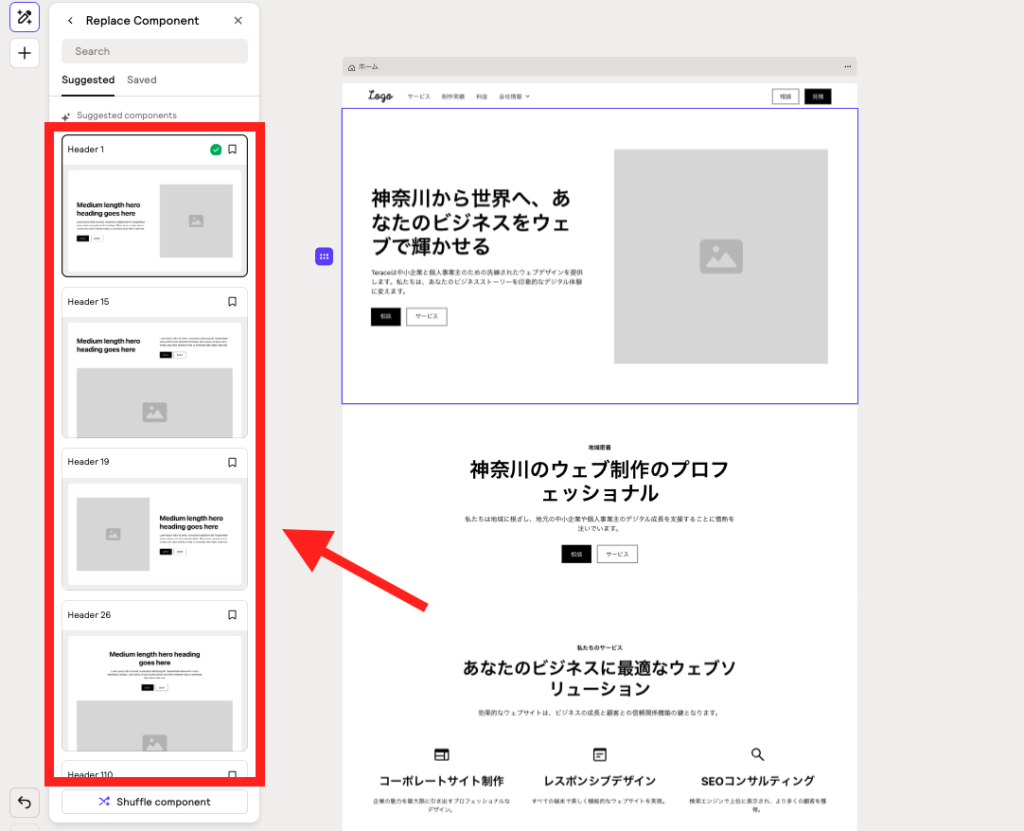Screen dimensions: 1024x831
Task: Expand the 会社情報 dropdown in navbar
Action: [515, 97]
